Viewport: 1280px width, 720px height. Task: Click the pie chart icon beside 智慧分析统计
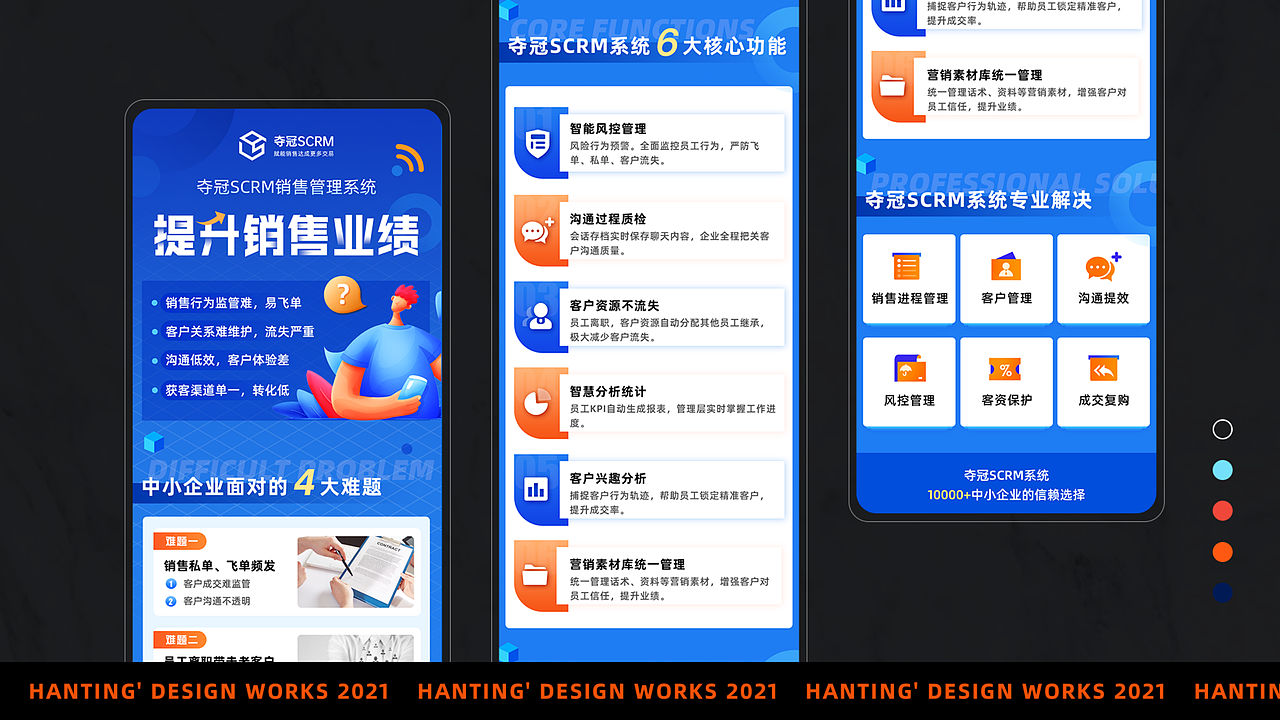(536, 403)
